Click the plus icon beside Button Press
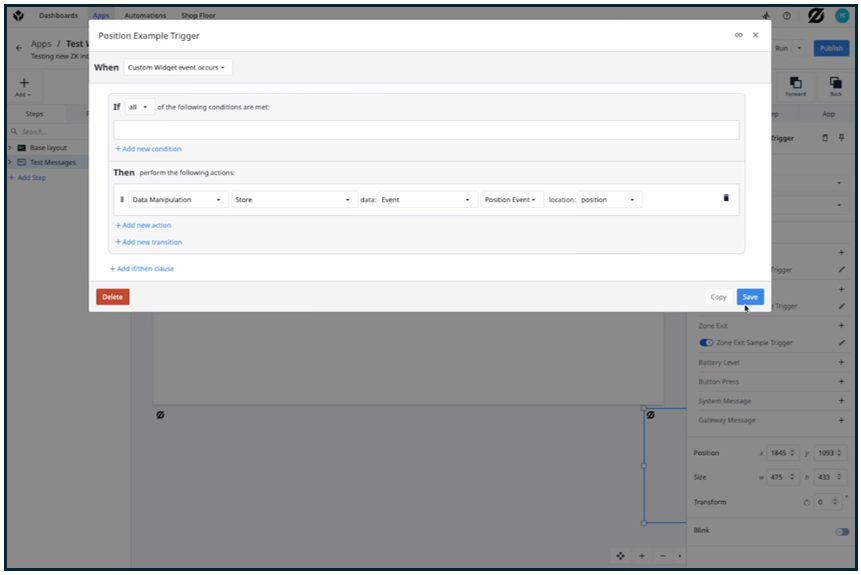Viewport: 861px width, 575px height. tap(841, 382)
